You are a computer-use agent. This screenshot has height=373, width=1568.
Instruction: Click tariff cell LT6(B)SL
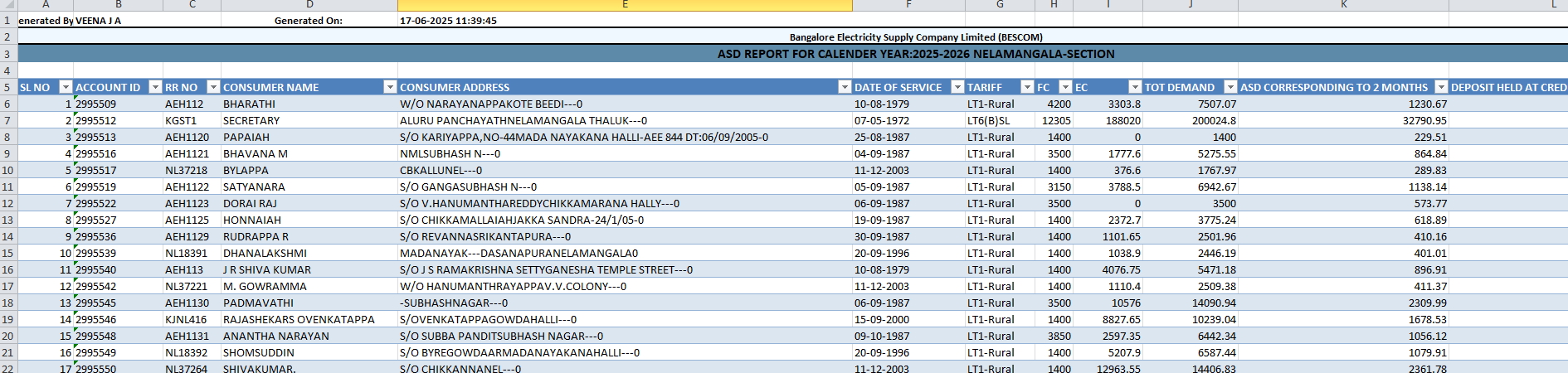point(989,120)
